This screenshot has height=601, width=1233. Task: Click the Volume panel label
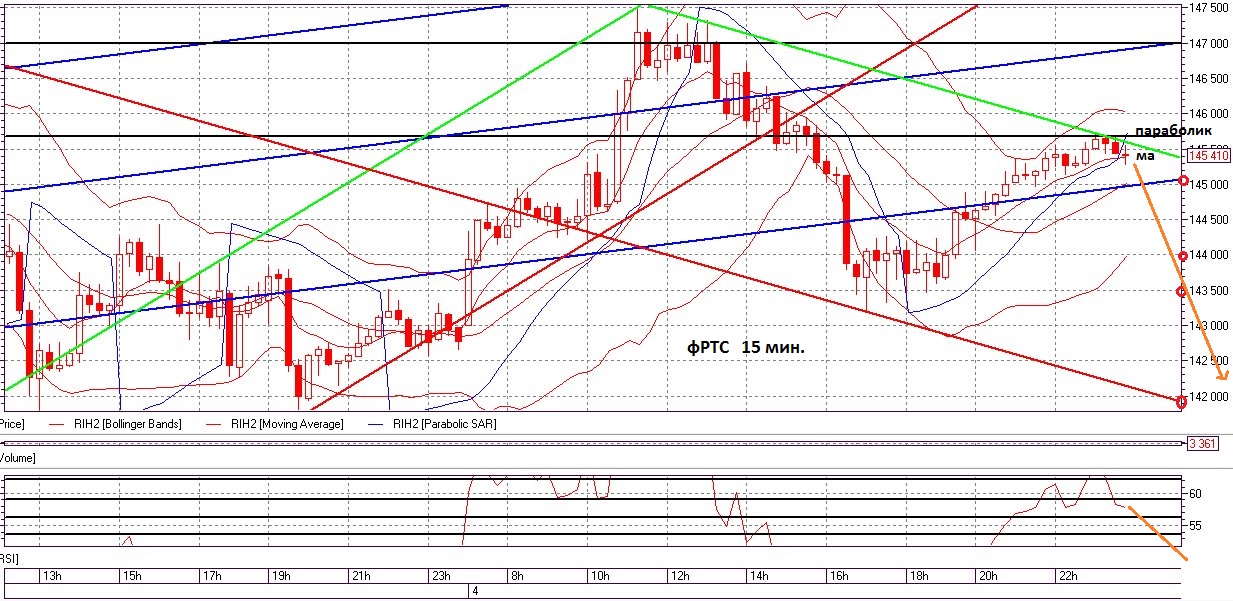[18, 458]
